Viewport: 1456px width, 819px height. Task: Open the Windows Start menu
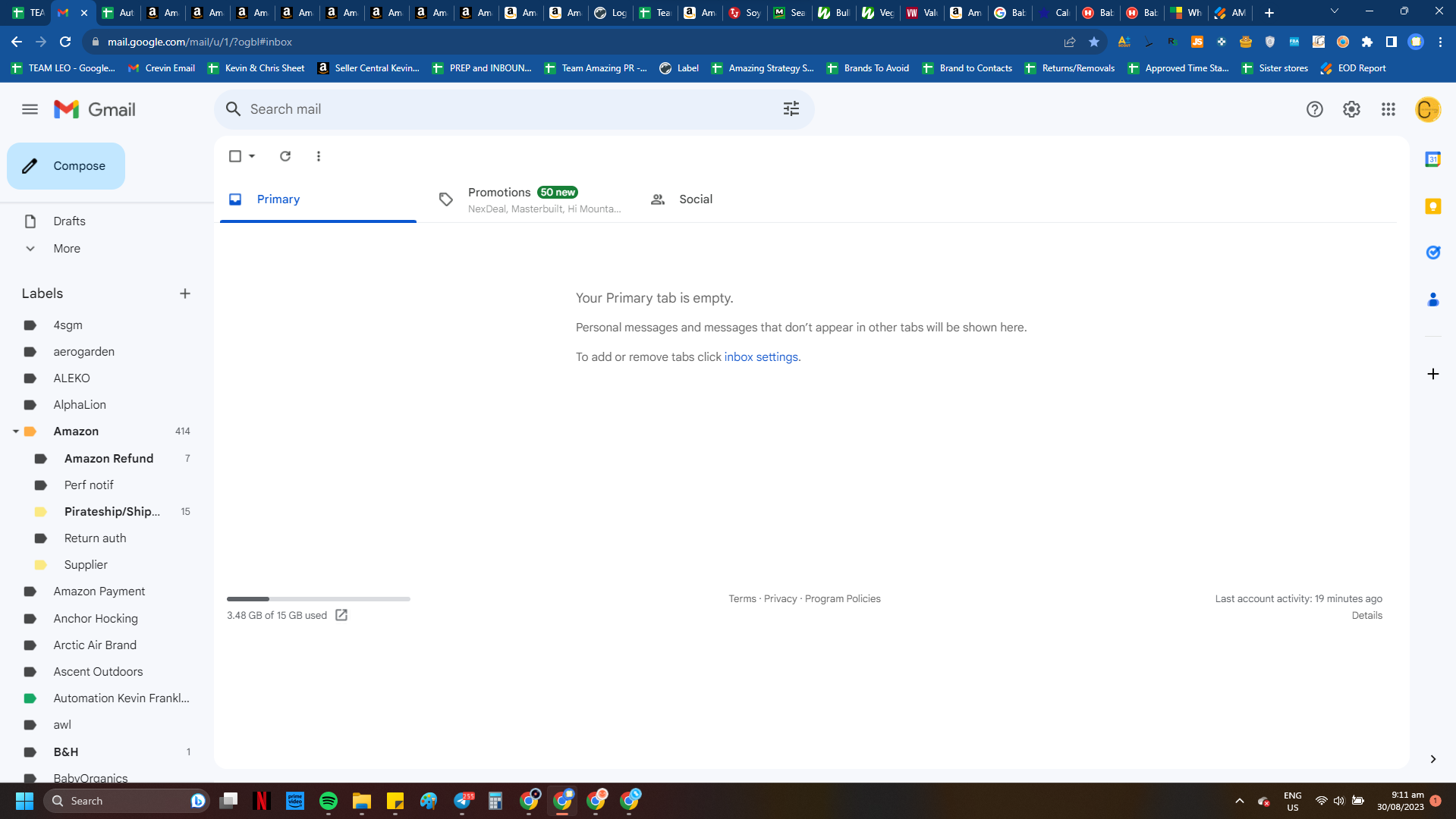coord(24,801)
